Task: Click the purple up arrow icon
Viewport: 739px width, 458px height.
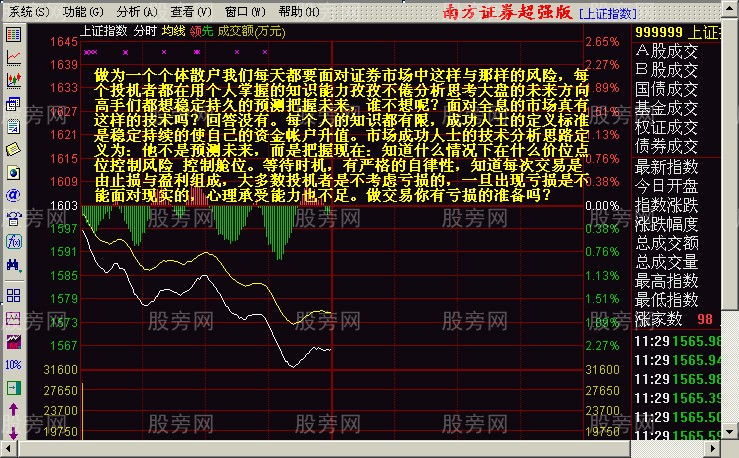Action: pyautogui.click(x=13, y=410)
